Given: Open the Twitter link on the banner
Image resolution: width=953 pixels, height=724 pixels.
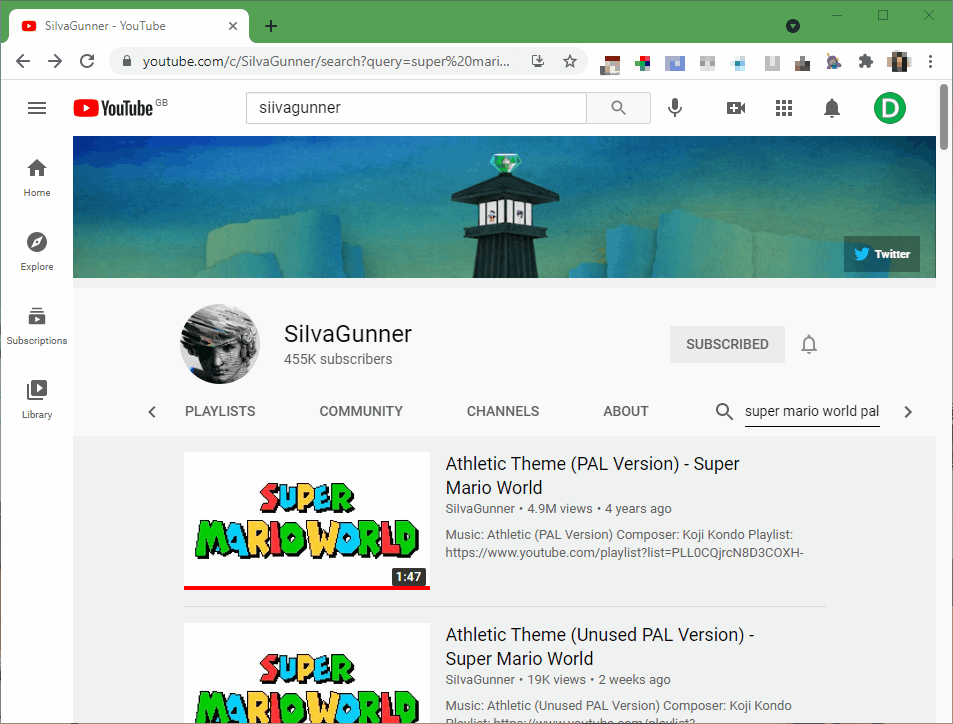Looking at the screenshot, I should click(x=881, y=254).
